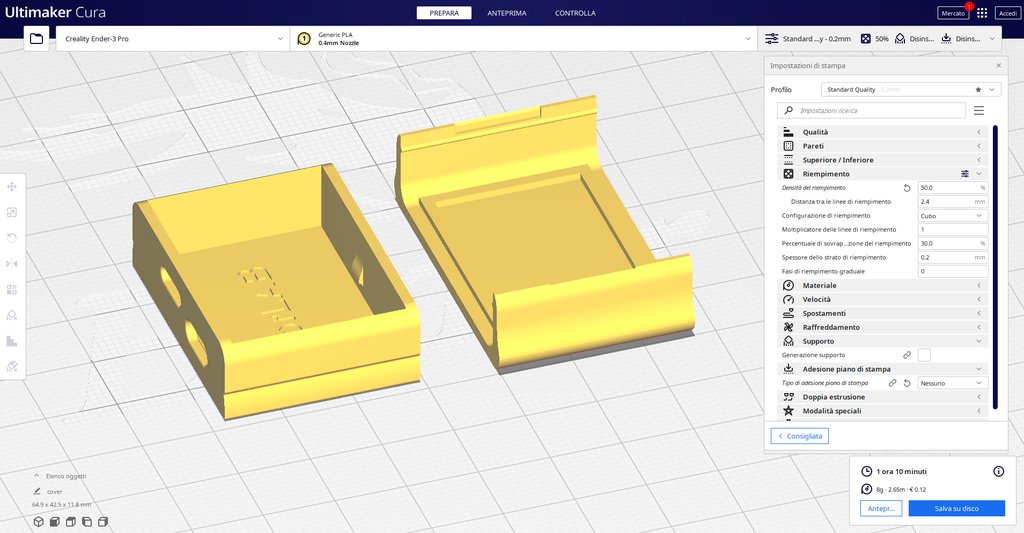Toggle the link icon beside Generazione supporto
This screenshot has height=533, width=1024.
(x=907, y=355)
